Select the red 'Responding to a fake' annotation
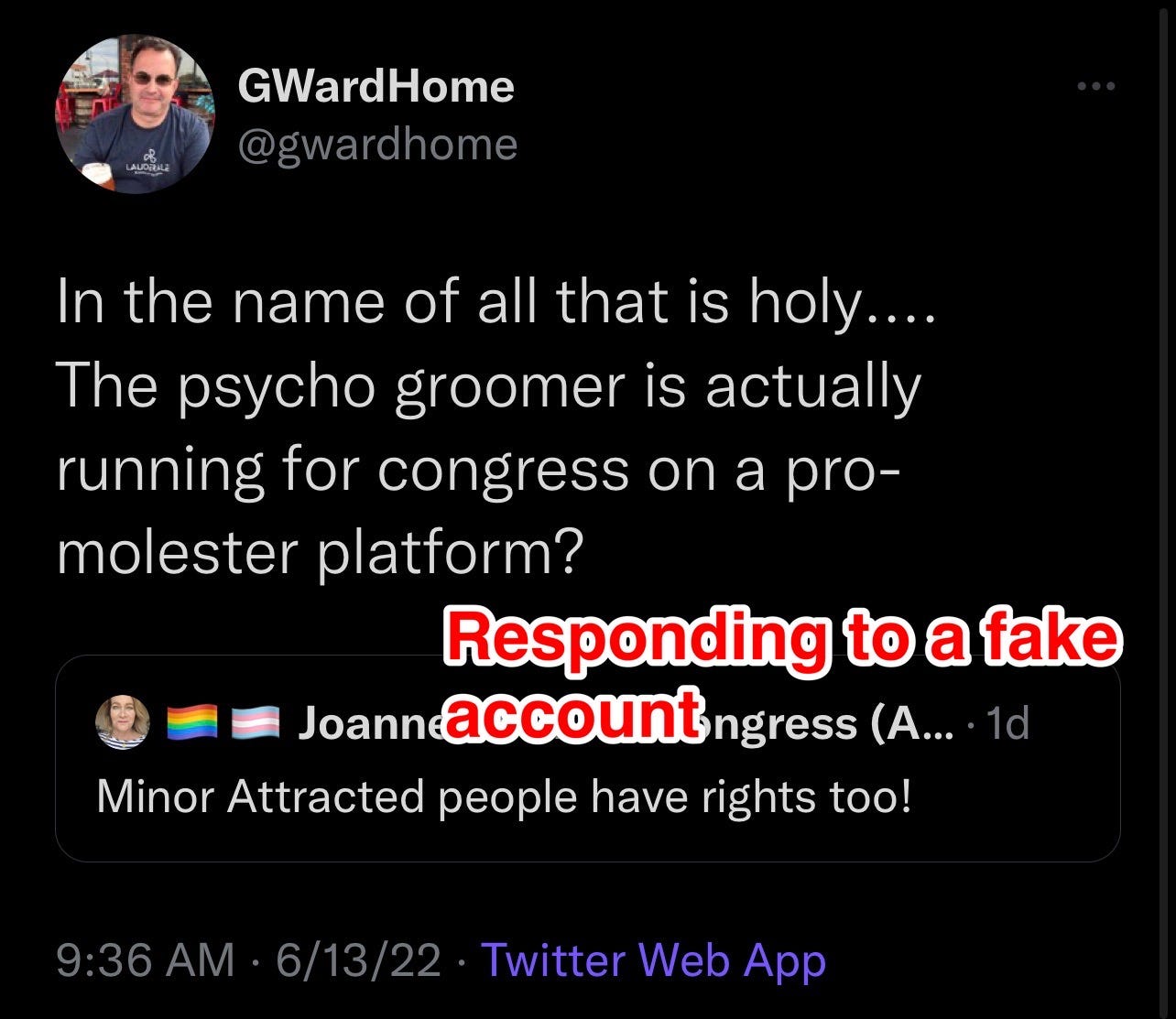Viewport: 1176px width, 1019px height. pos(781,637)
